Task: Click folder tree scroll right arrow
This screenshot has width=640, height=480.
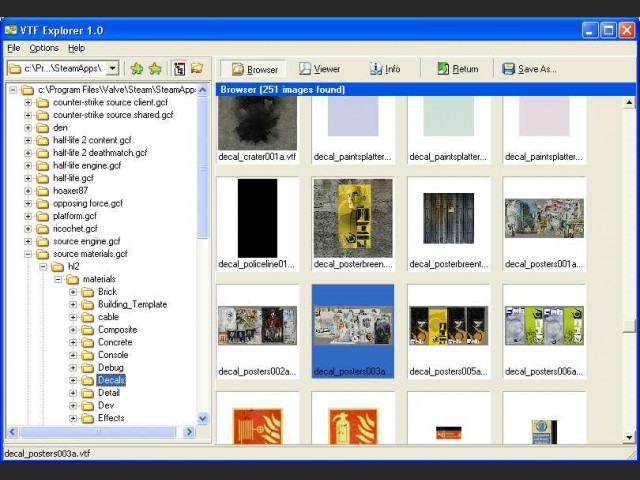Action: (x=189, y=432)
